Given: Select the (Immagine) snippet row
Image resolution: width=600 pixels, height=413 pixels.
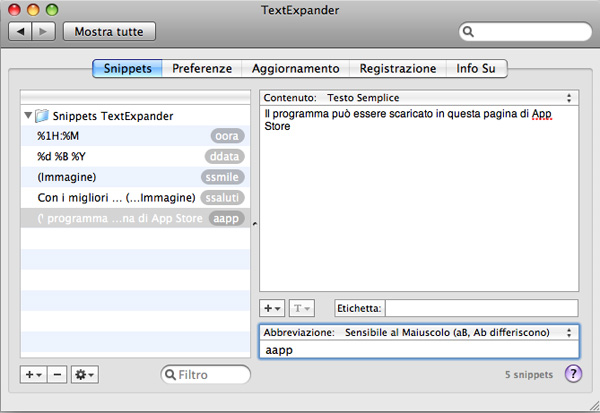Looking at the screenshot, I should click(x=135, y=177).
